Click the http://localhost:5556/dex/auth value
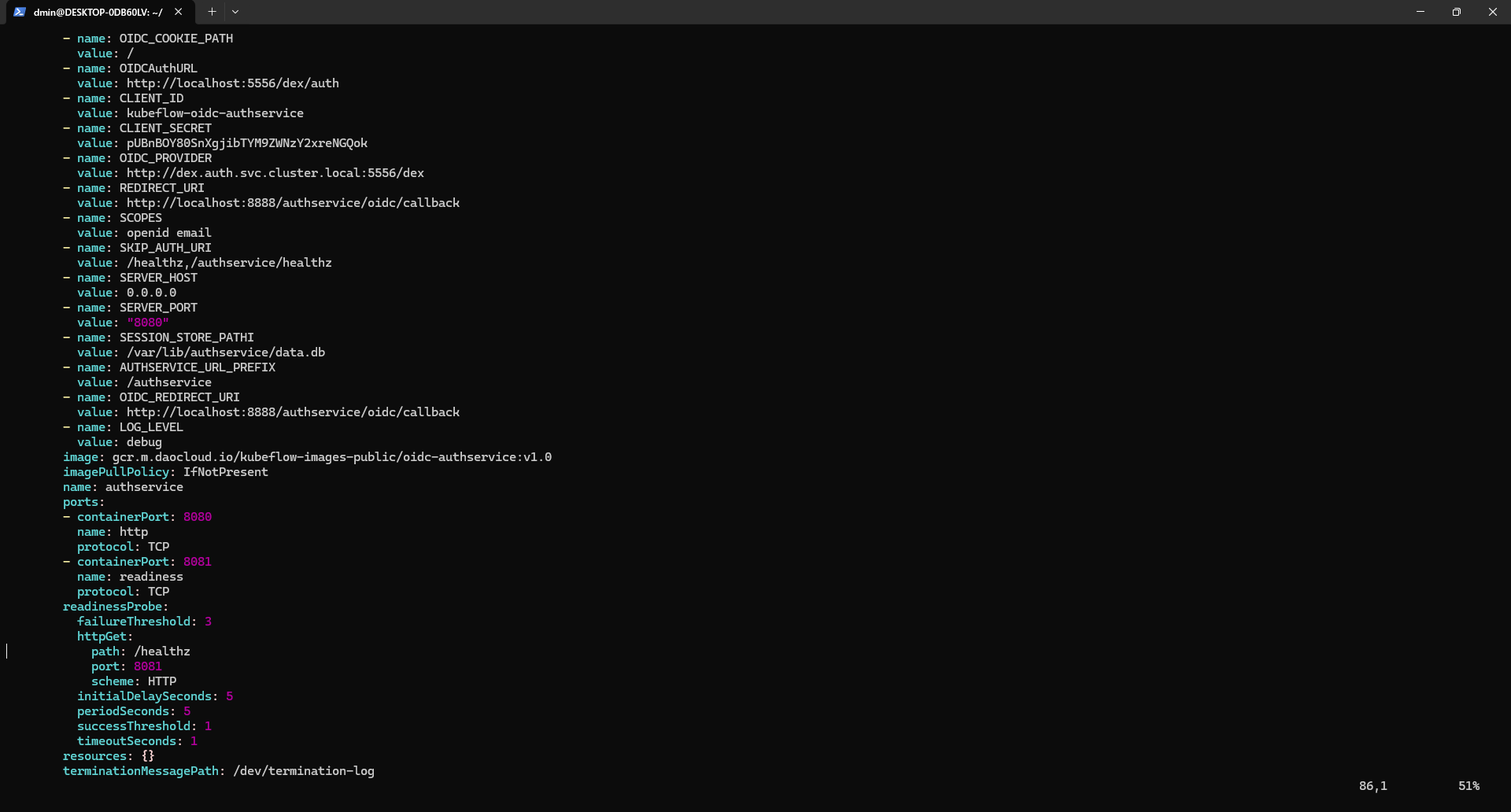 click(233, 83)
